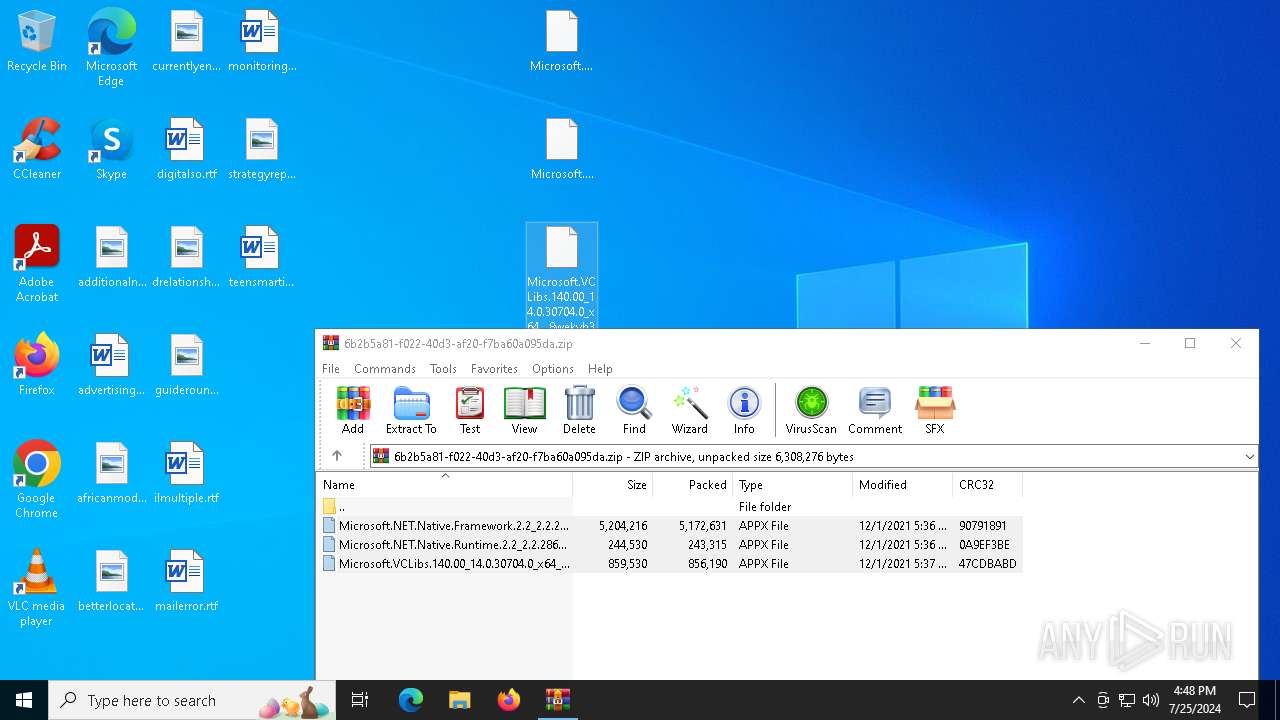Select Microsoft.NET.Native.Runtime.2.2 file row

point(670,545)
